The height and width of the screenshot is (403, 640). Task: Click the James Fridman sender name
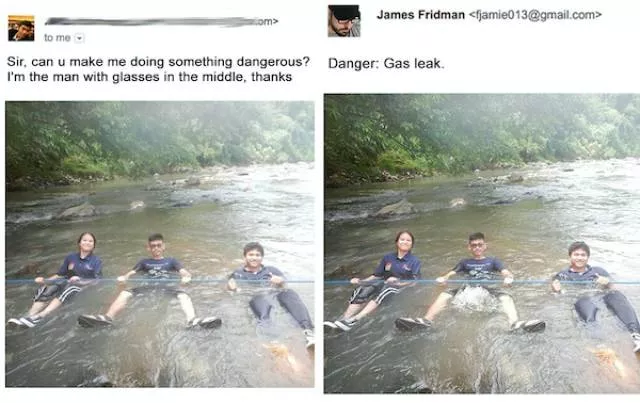click(421, 15)
